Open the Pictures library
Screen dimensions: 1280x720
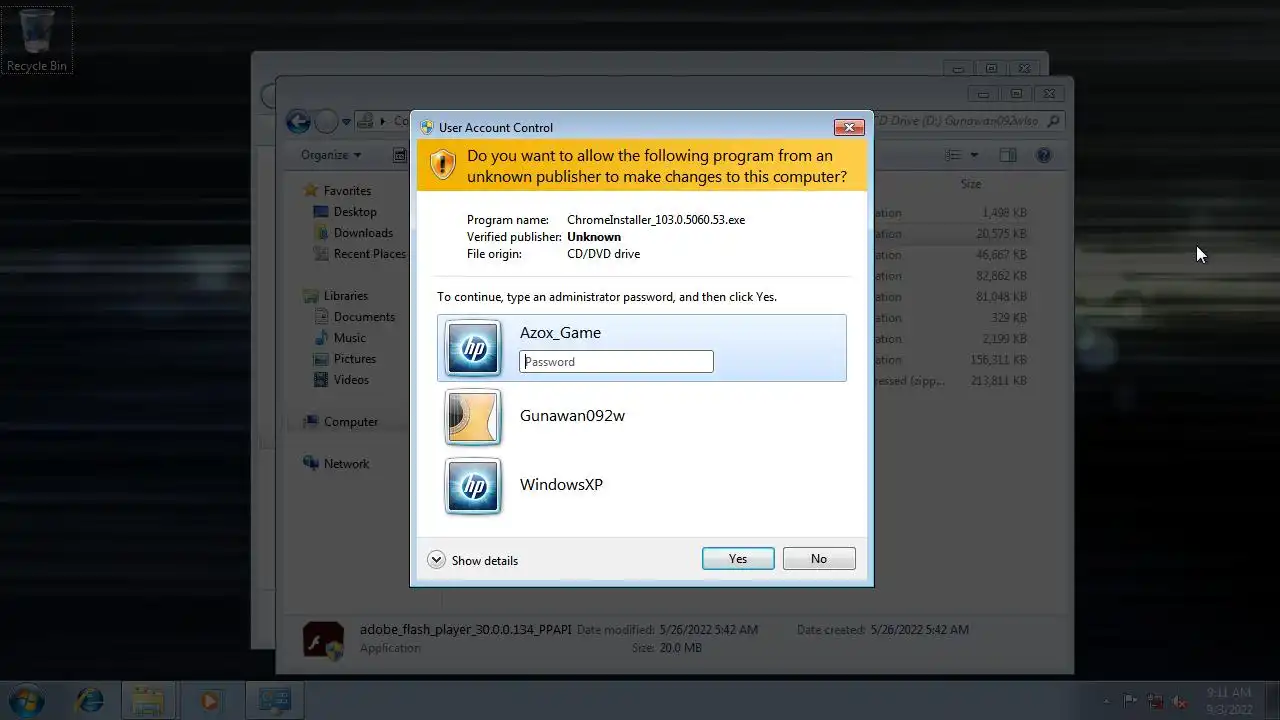point(355,359)
